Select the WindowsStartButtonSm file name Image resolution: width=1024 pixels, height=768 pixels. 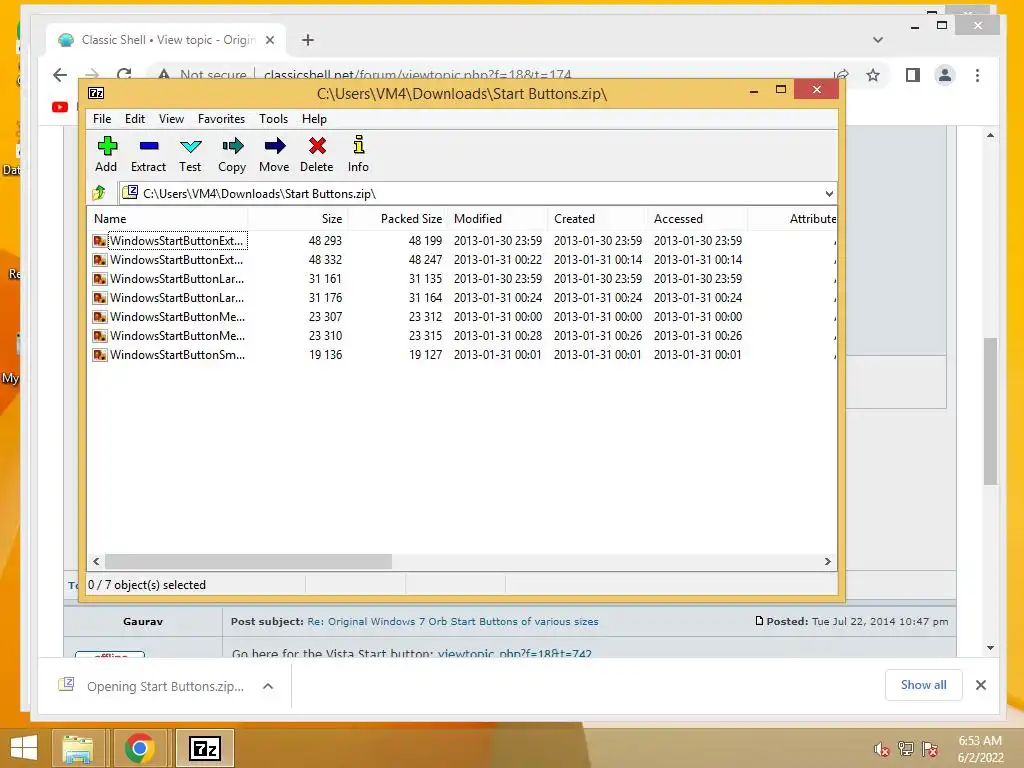pos(178,355)
